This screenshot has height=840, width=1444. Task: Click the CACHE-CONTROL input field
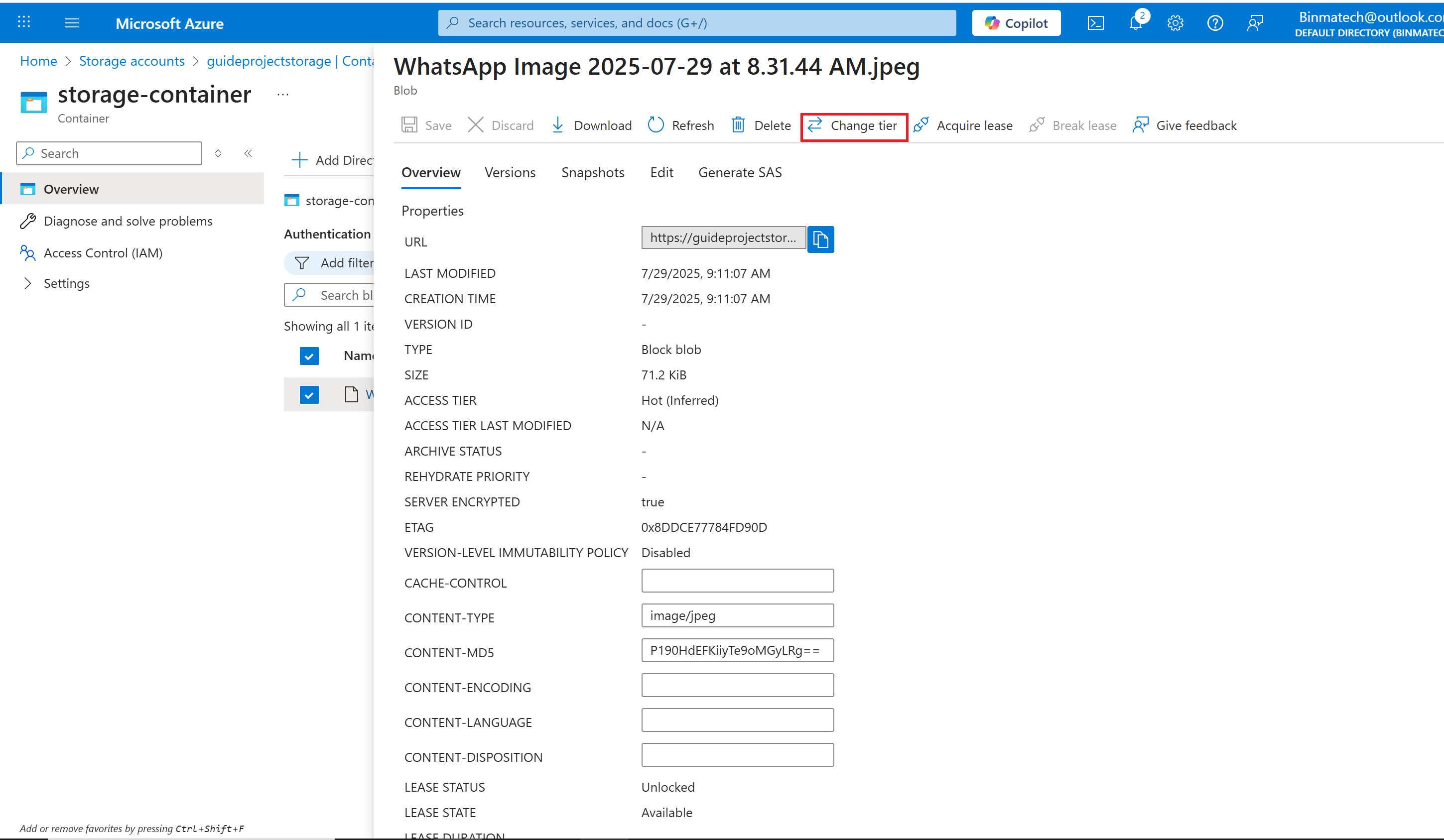737,581
